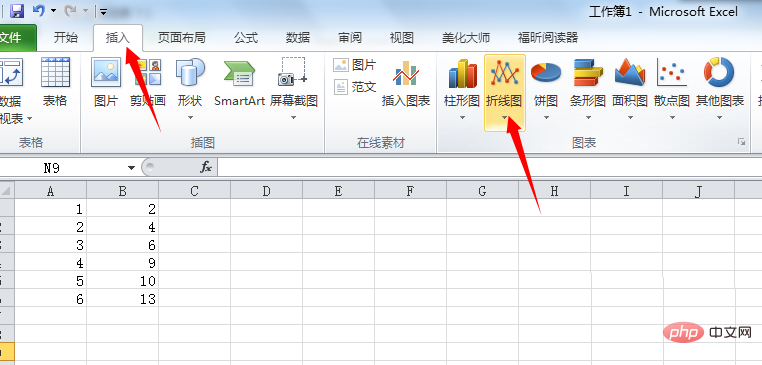Expand the 其他图表 dropdown arrow
The width and height of the screenshot is (762, 365).
(x=720, y=118)
